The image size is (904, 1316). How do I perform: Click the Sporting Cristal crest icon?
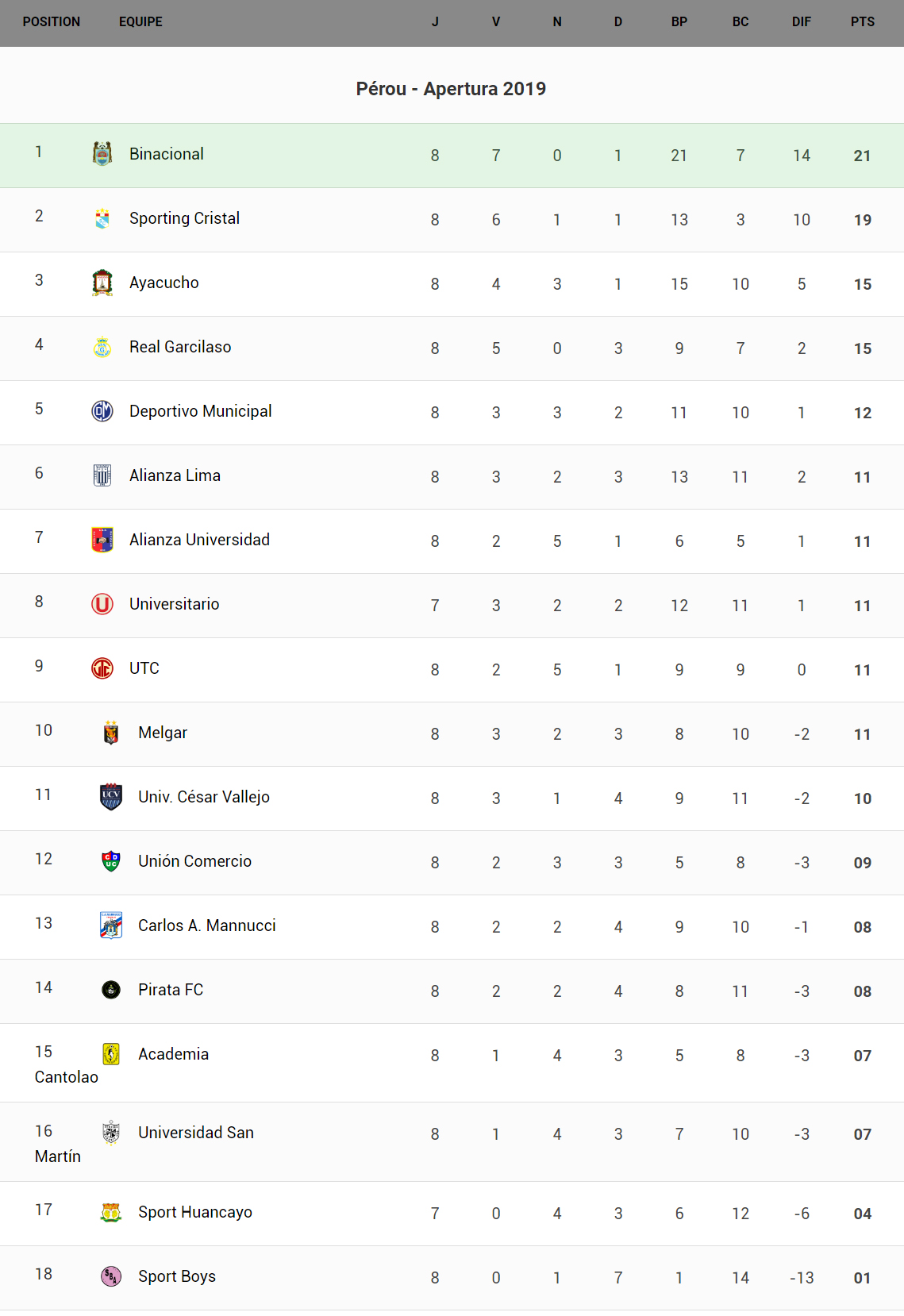(102, 218)
